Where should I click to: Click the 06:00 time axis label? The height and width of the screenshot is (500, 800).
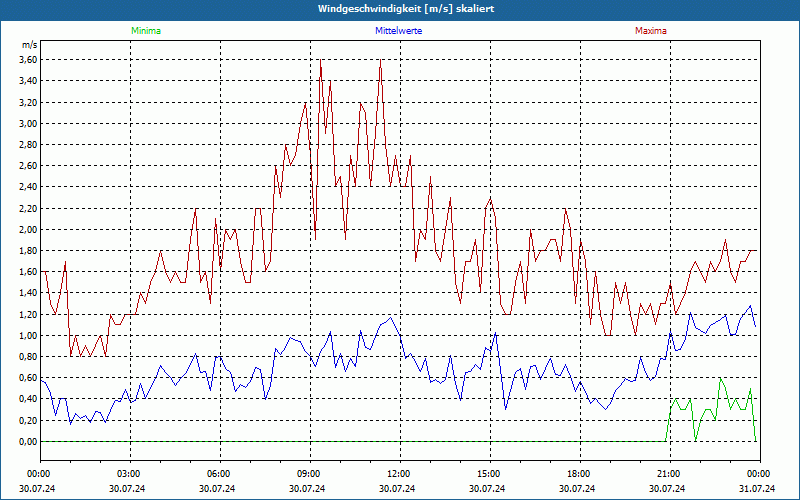coord(220,473)
